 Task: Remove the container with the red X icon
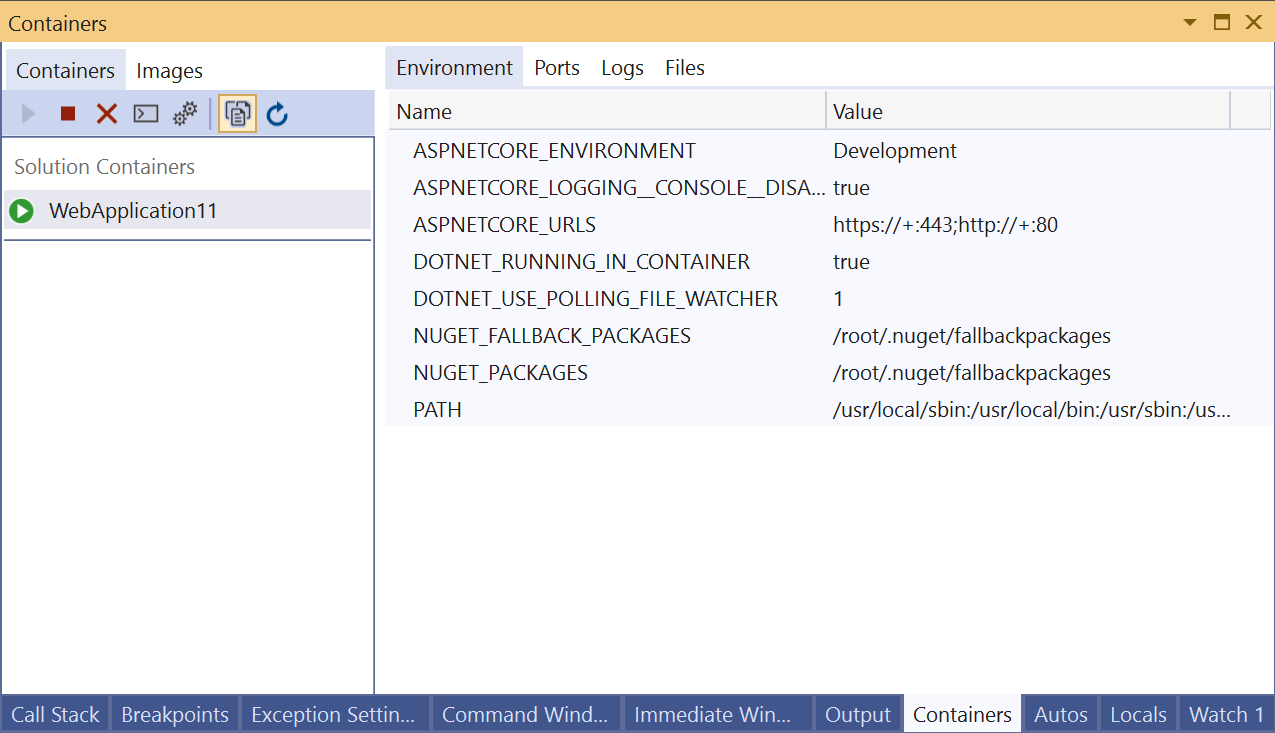tap(106, 113)
